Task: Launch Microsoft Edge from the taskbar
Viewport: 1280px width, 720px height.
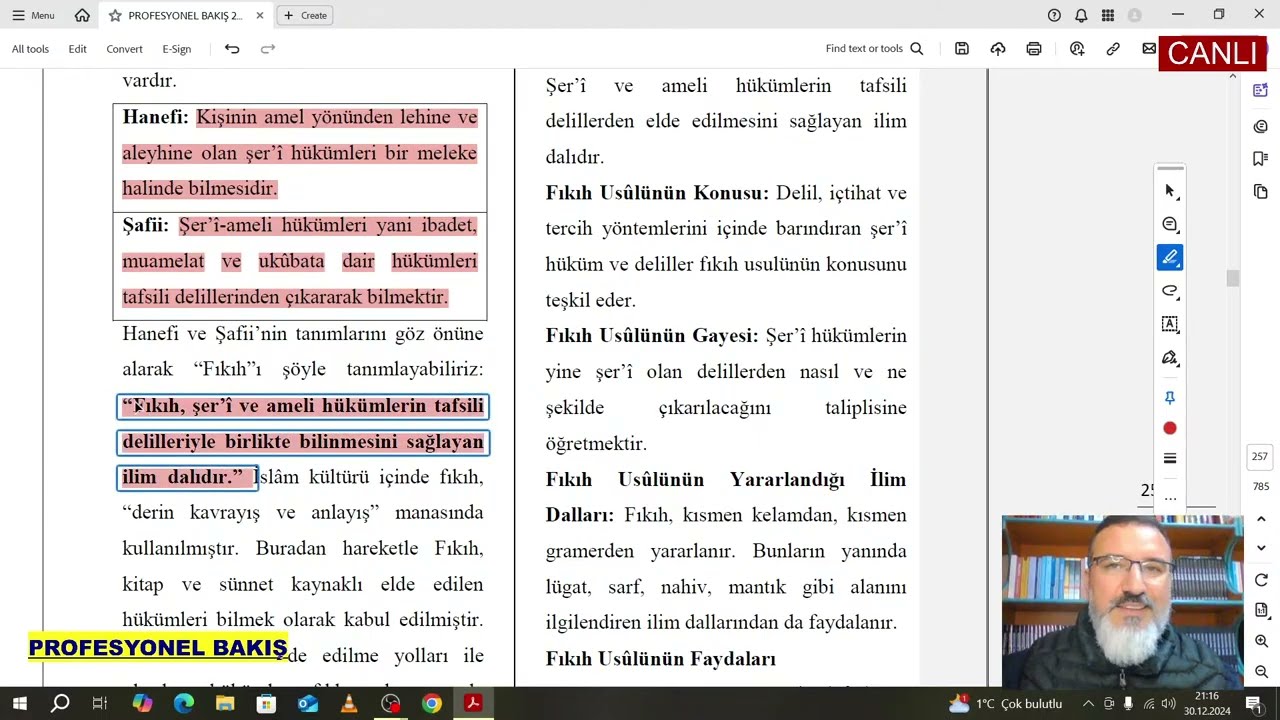Action: pos(184,704)
